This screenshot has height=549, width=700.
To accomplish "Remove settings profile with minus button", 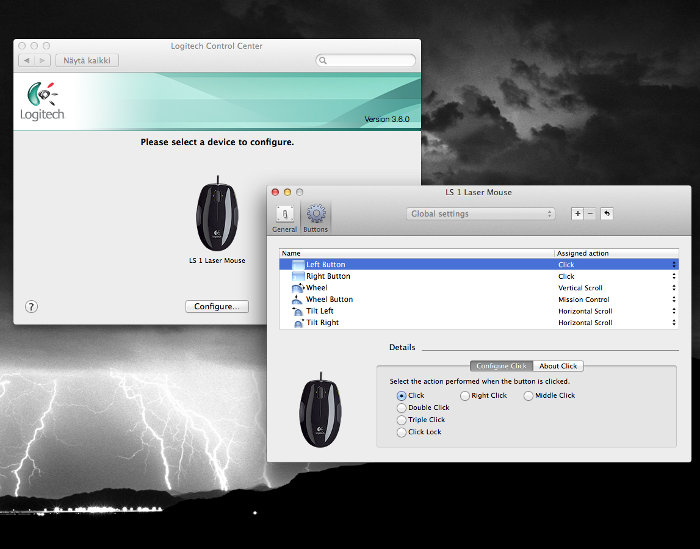I will tap(590, 214).
